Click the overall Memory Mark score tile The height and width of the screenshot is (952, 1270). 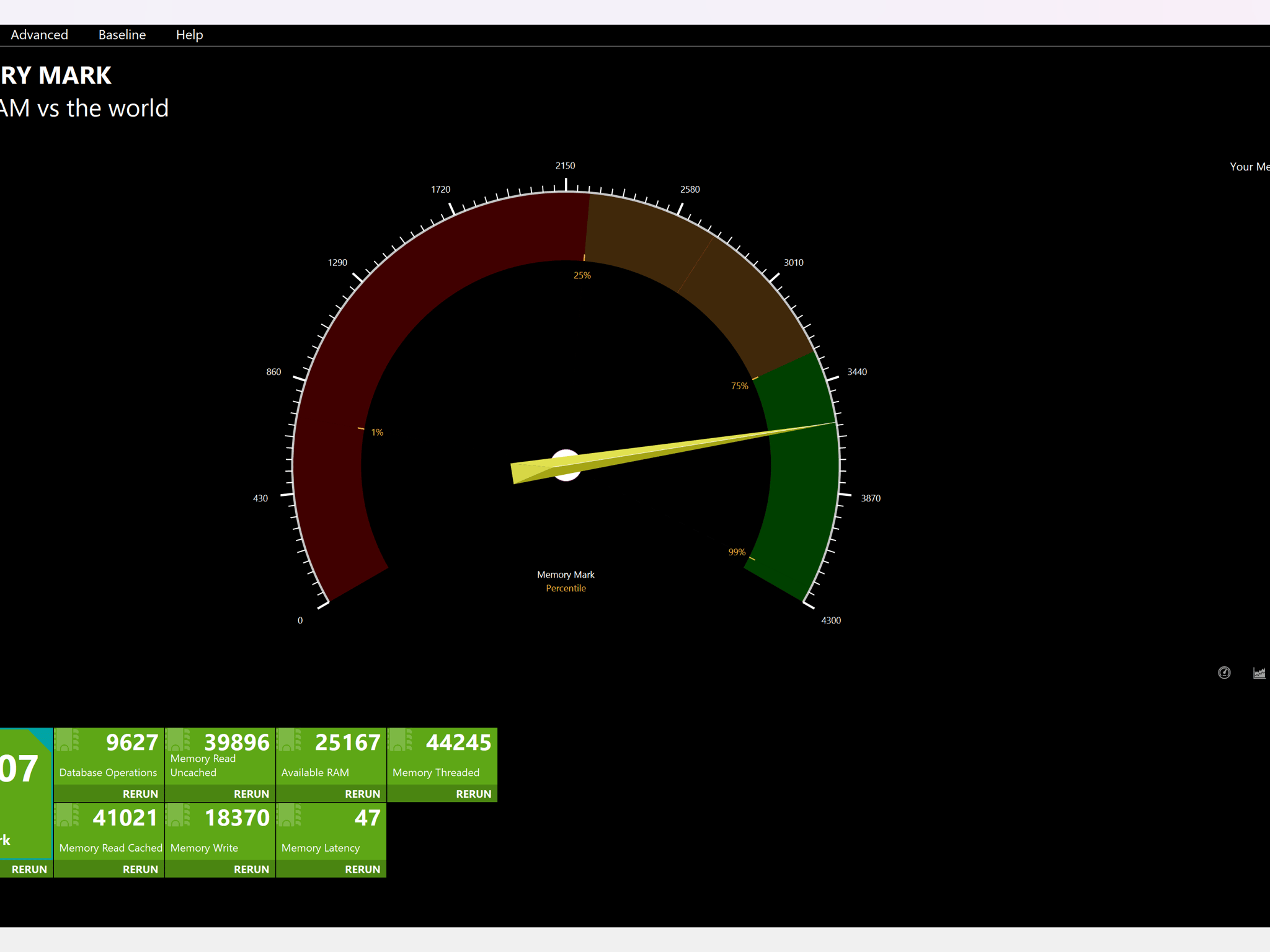[25, 793]
